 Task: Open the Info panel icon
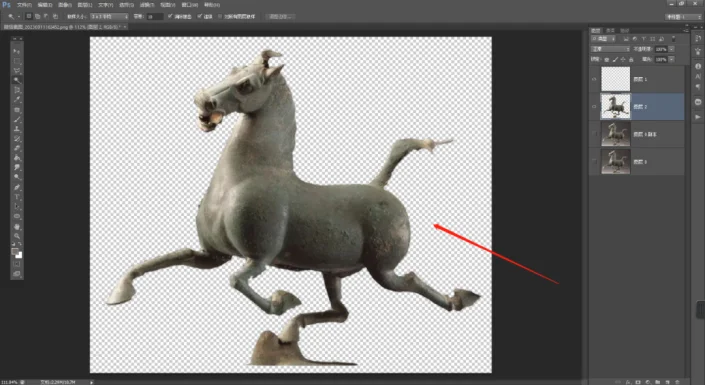[698, 67]
